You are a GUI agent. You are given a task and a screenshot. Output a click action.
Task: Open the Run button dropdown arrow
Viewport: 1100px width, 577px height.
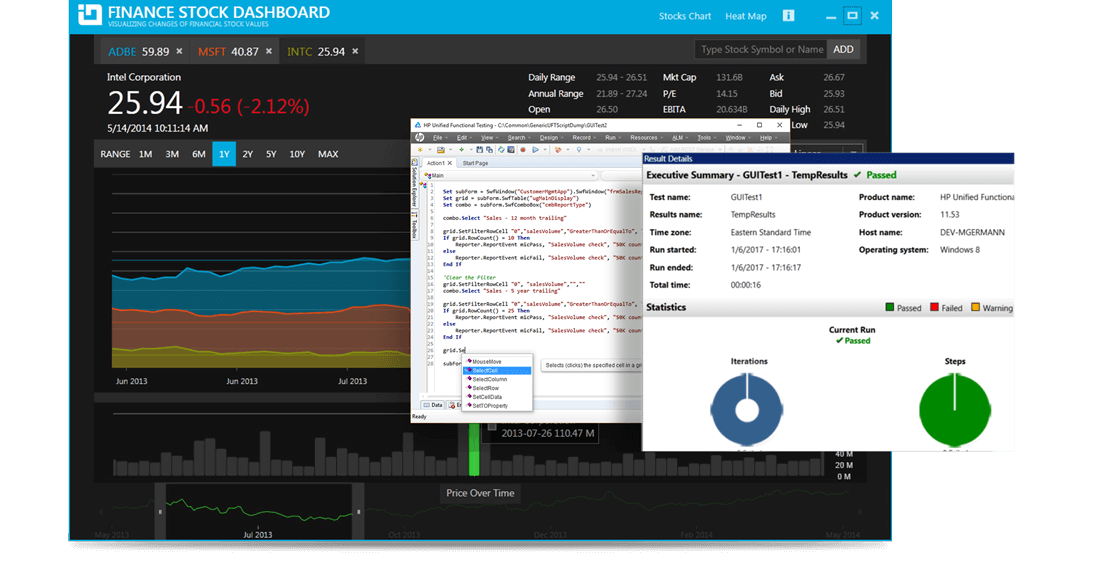click(x=545, y=150)
